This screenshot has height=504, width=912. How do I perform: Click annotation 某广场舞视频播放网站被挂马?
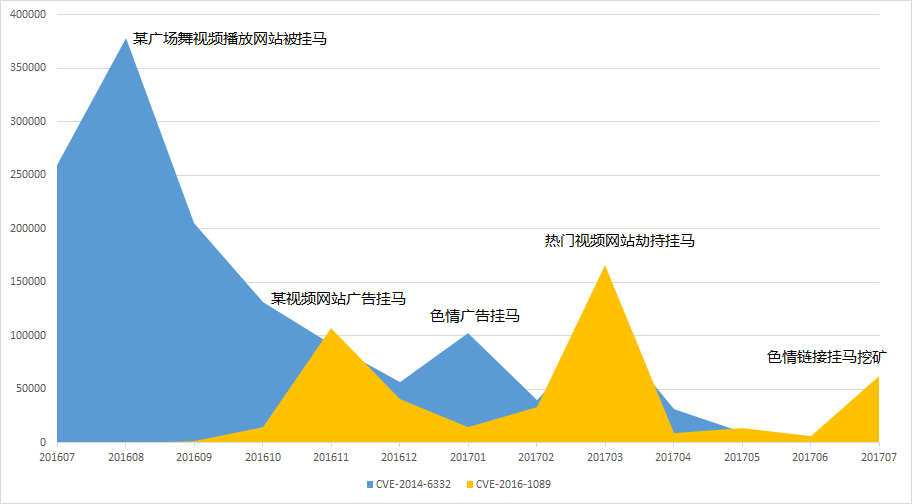pyautogui.click(x=230, y=39)
